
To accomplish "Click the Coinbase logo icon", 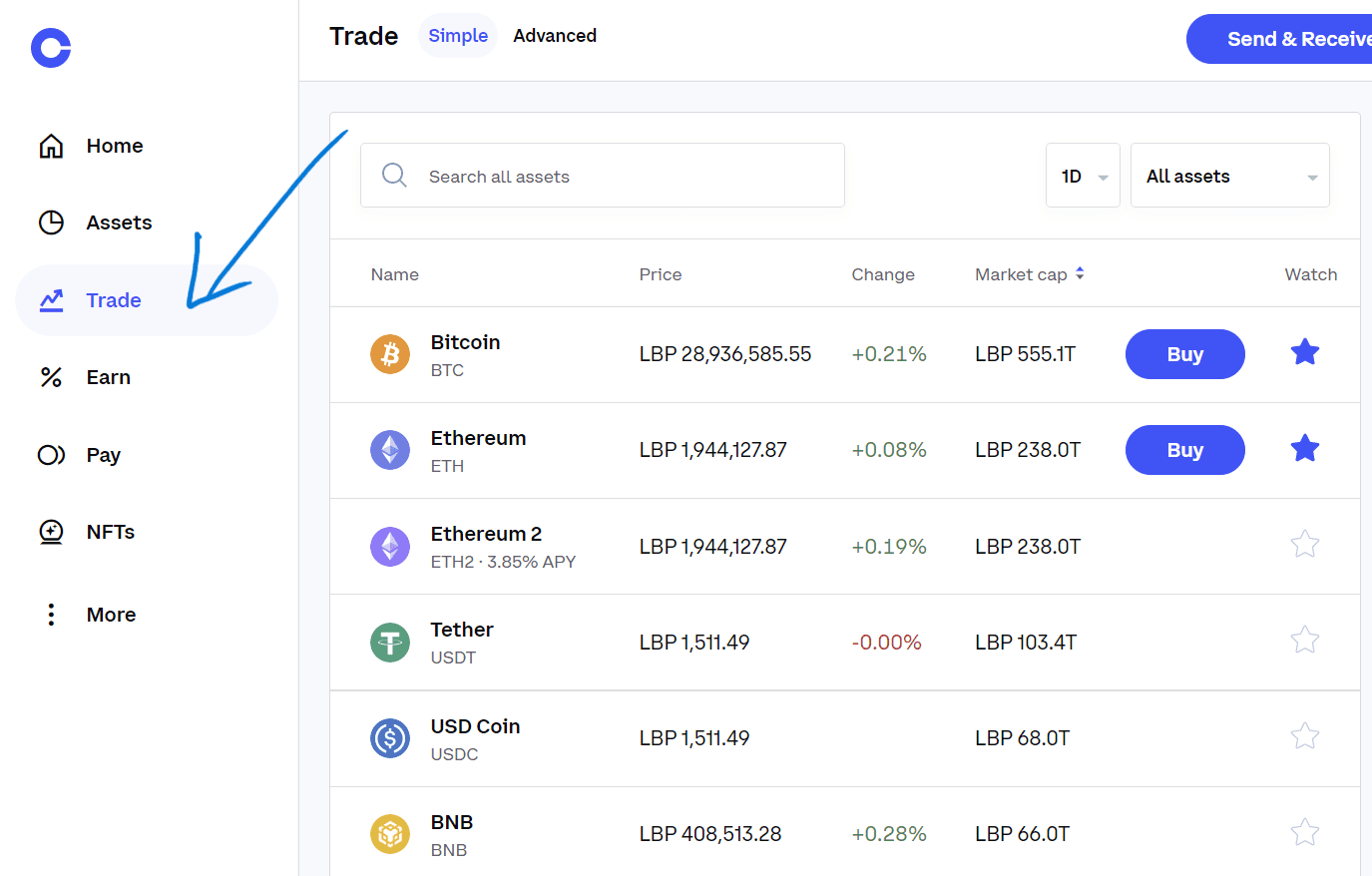I will [x=51, y=48].
